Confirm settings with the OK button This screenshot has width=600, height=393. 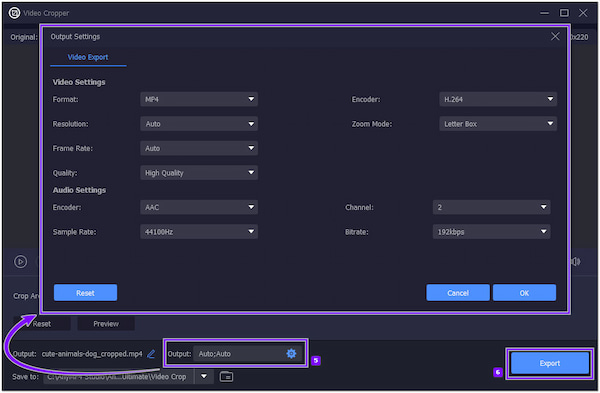click(x=524, y=293)
